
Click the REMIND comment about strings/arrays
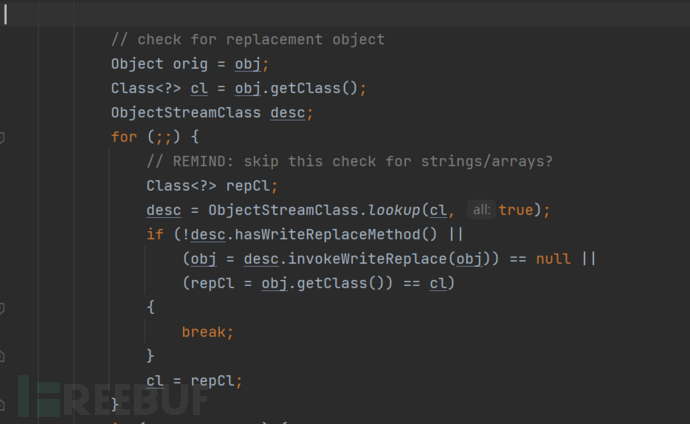click(349, 161)
